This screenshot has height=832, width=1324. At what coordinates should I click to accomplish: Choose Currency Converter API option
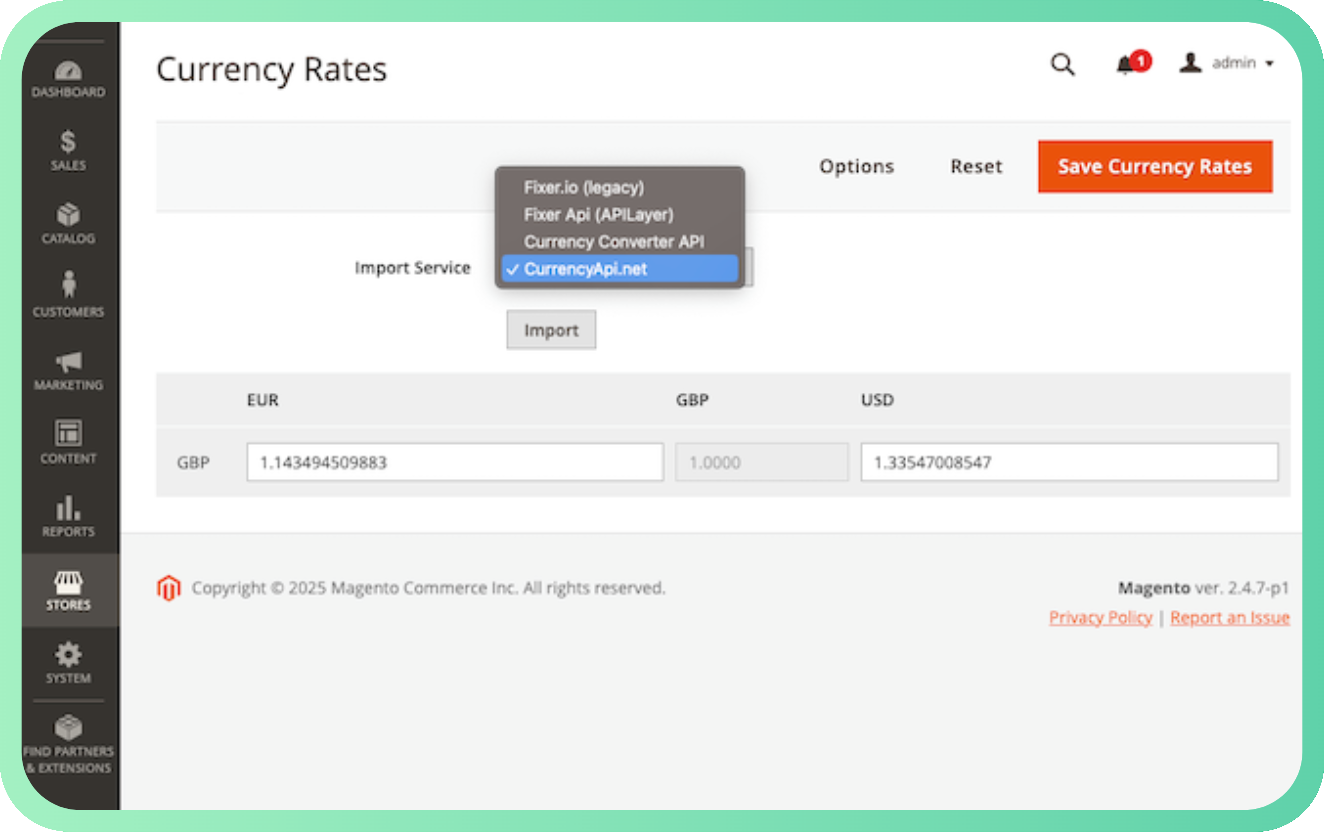click(x=613, y=241)
